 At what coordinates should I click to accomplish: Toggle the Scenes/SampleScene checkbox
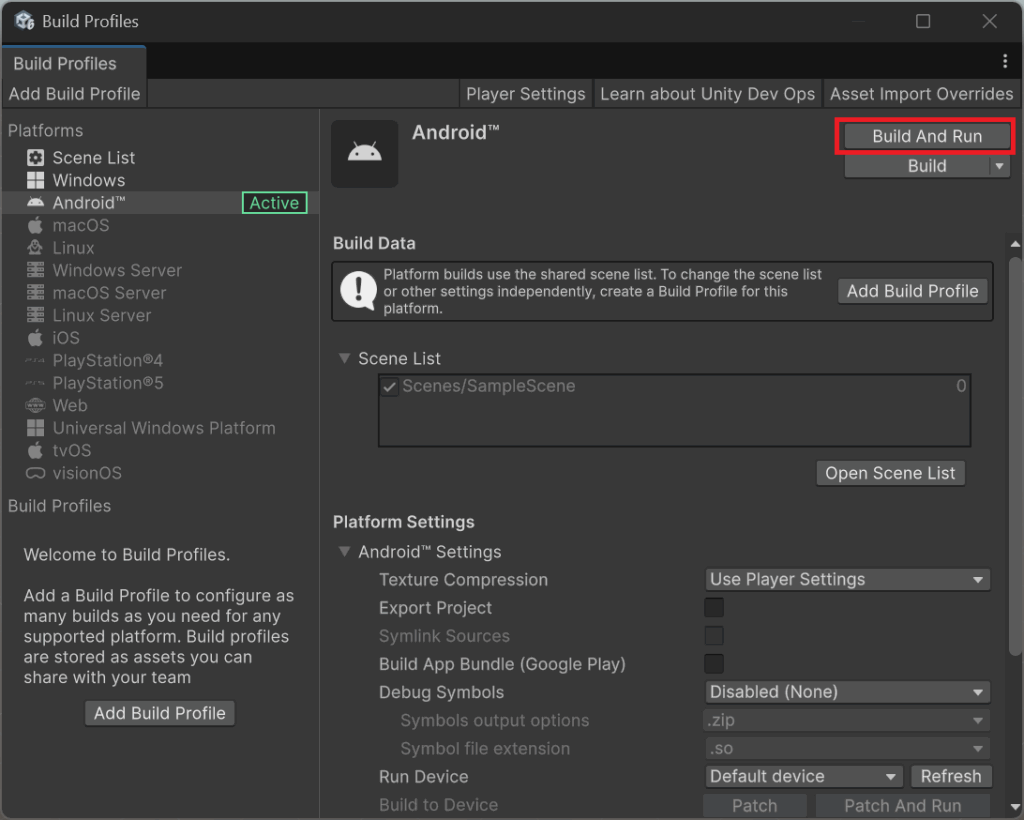click(x=389, y=386)
